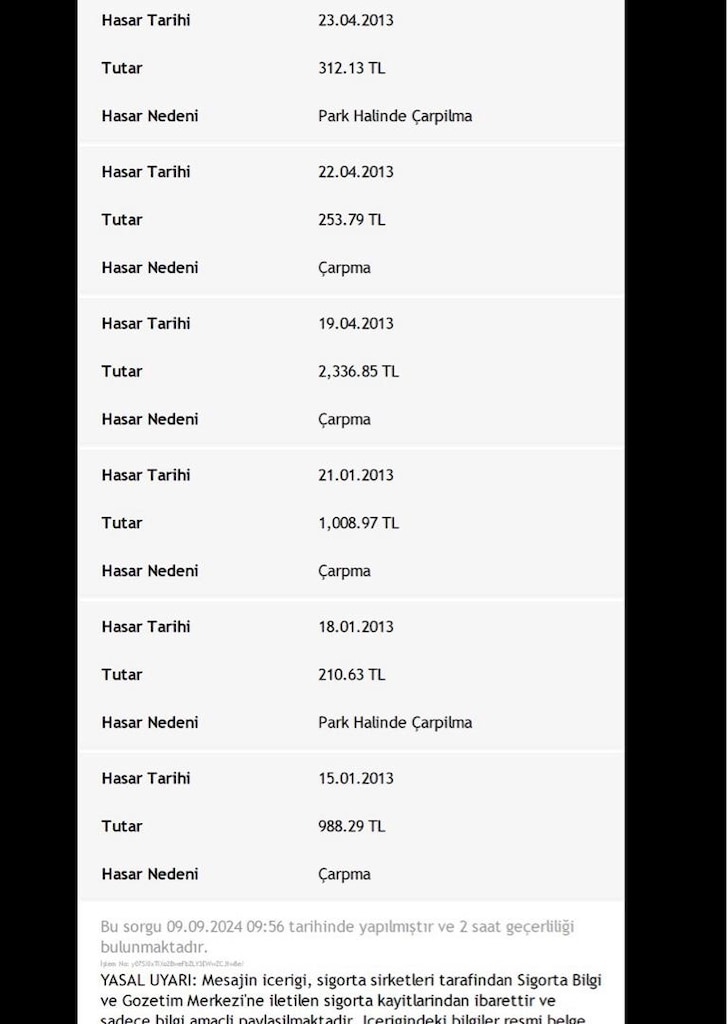The height and width of the screenshot is (1024, 727).
Task: Click the amount 210.63 TL
Action: click(351, 675)
